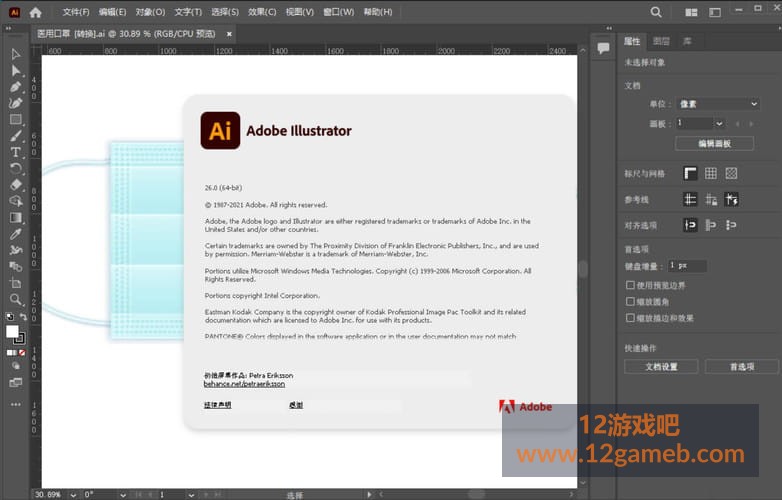The width and height of the screenshot is (782, 500).
Task: Select the Selection tool arrow
Action: [15, 54]
